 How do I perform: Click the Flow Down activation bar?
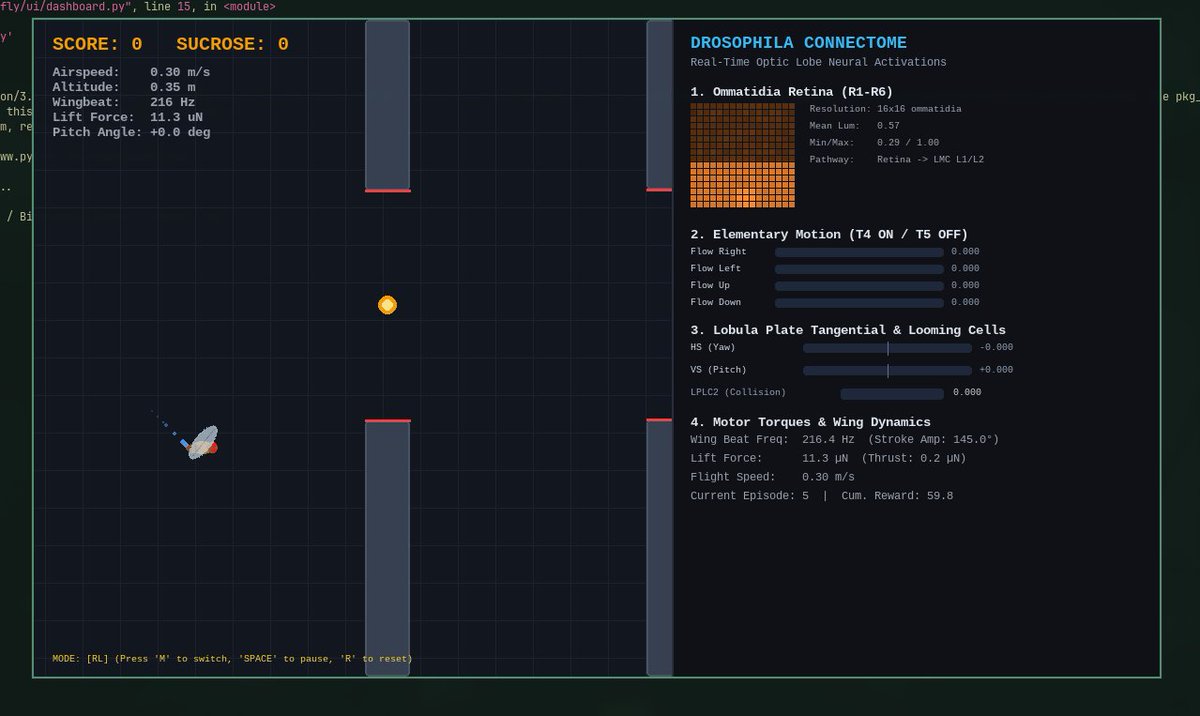859,302
